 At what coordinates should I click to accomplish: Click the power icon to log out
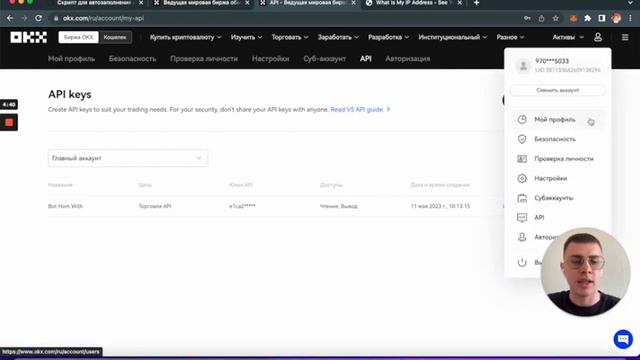click(522, 262)
